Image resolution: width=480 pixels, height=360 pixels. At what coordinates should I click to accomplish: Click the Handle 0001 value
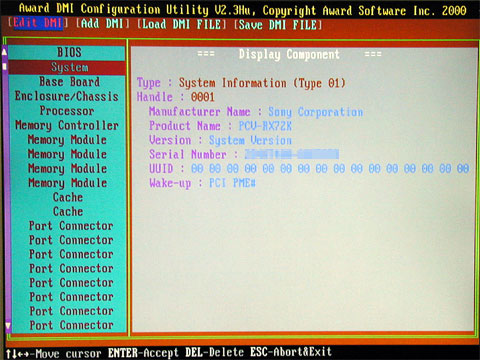point(203,97)
